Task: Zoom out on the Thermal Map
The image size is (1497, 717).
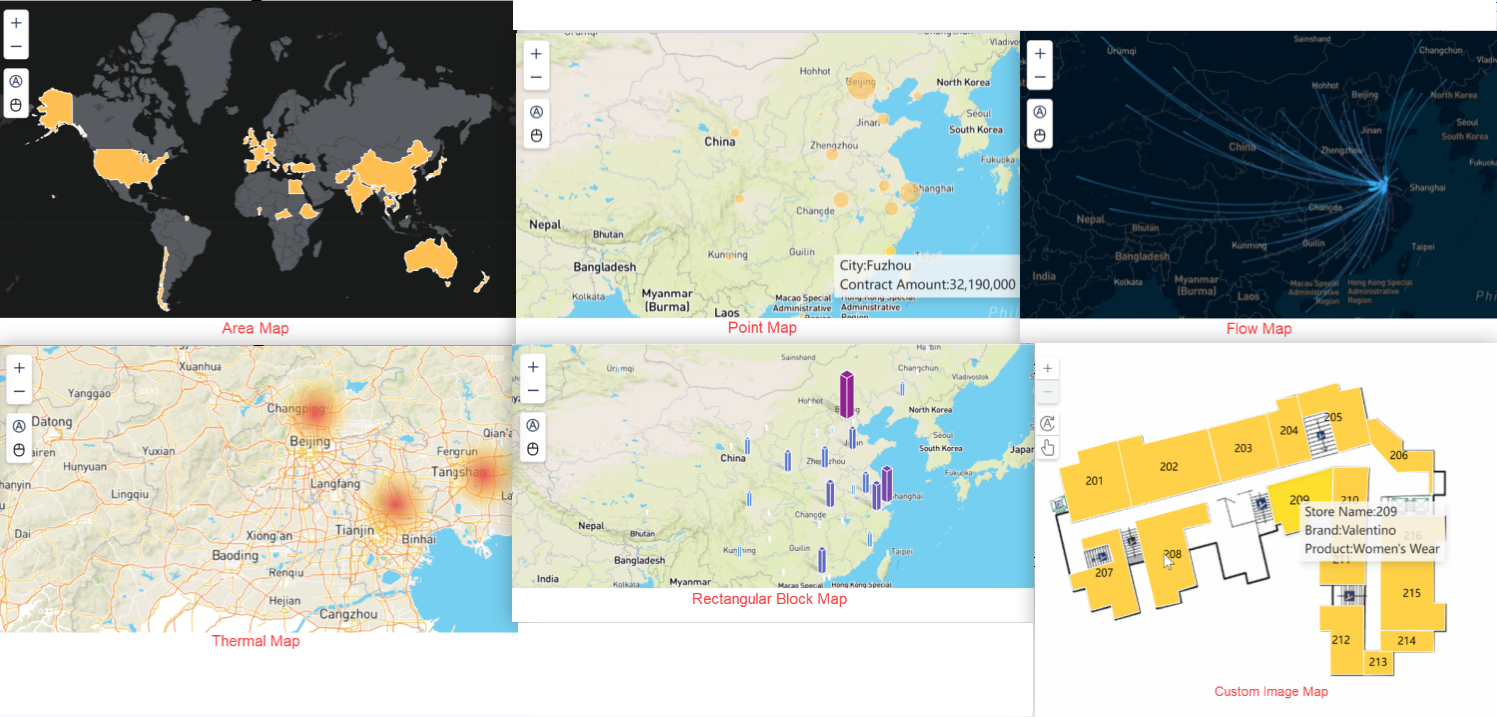Action: (x=19, y=391)
